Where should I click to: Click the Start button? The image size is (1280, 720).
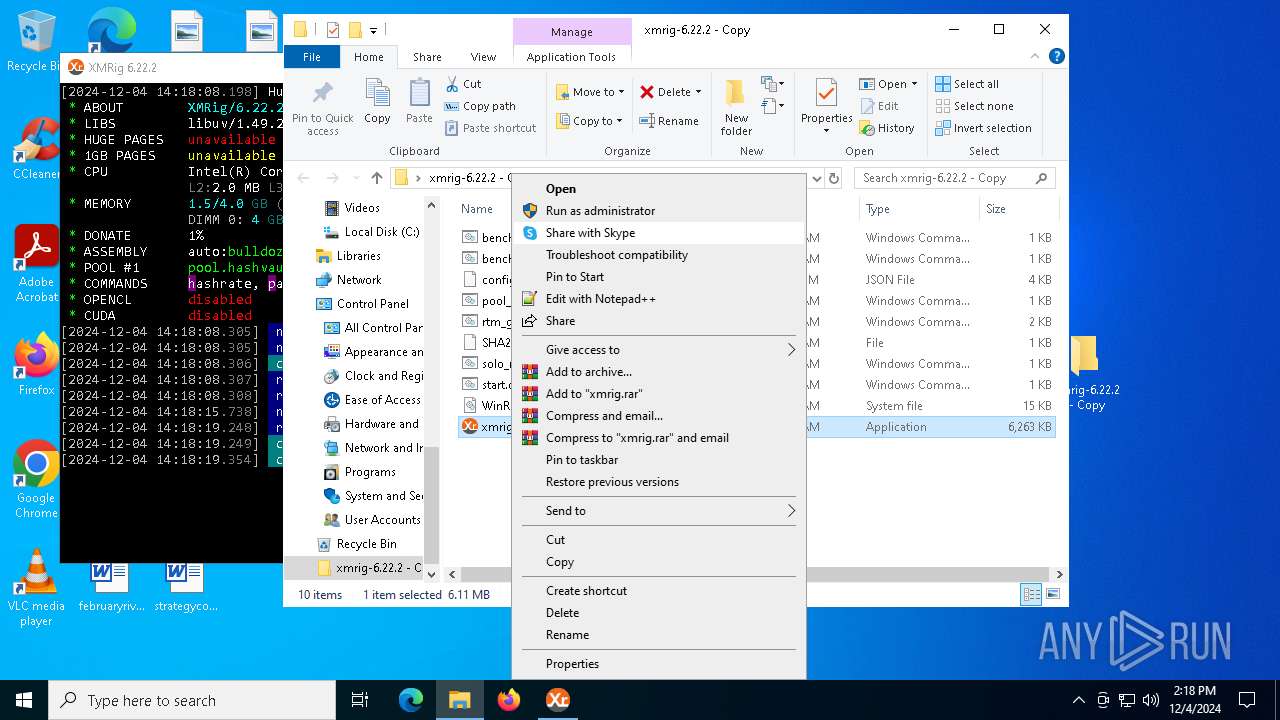coord(24,700)
